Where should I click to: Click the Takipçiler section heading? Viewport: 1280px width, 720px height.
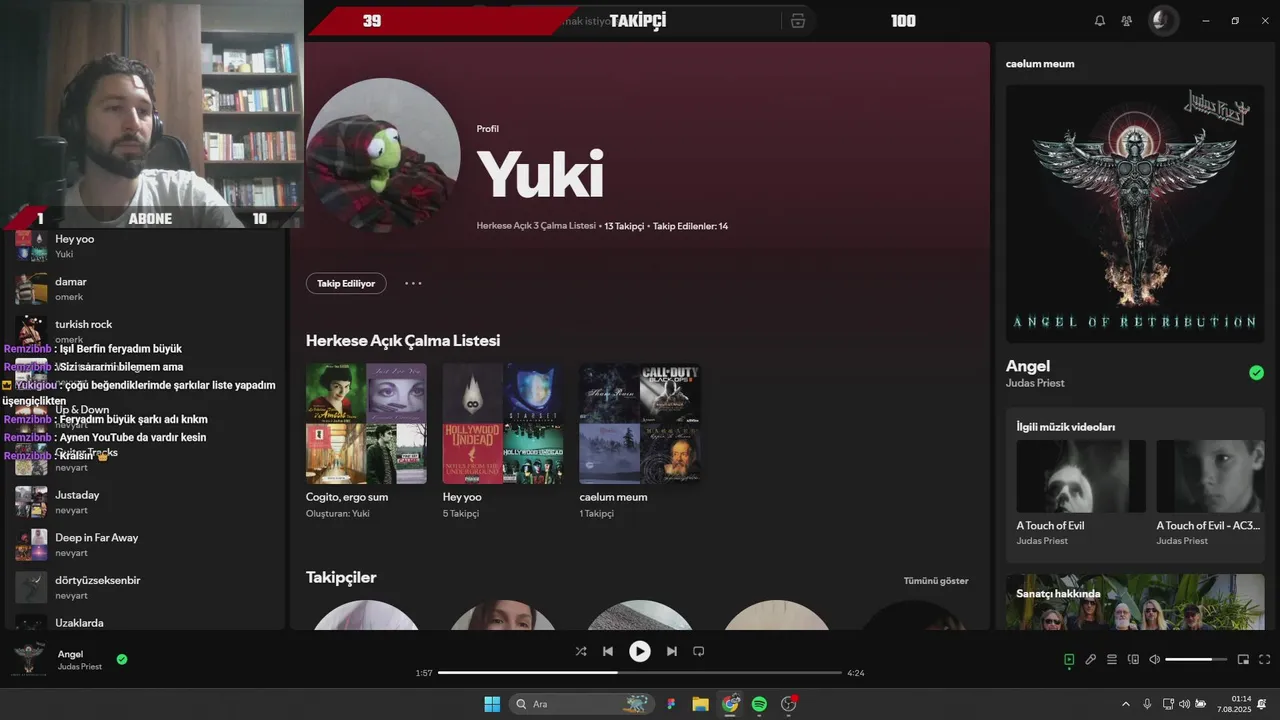(x=341, y=578)
